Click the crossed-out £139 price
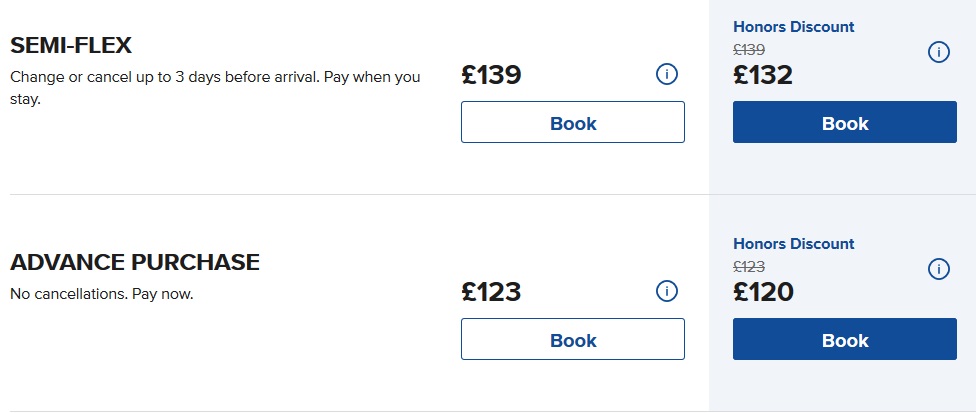Image resolution: width=976 pixels, height=413 pixels. (749, 49)
